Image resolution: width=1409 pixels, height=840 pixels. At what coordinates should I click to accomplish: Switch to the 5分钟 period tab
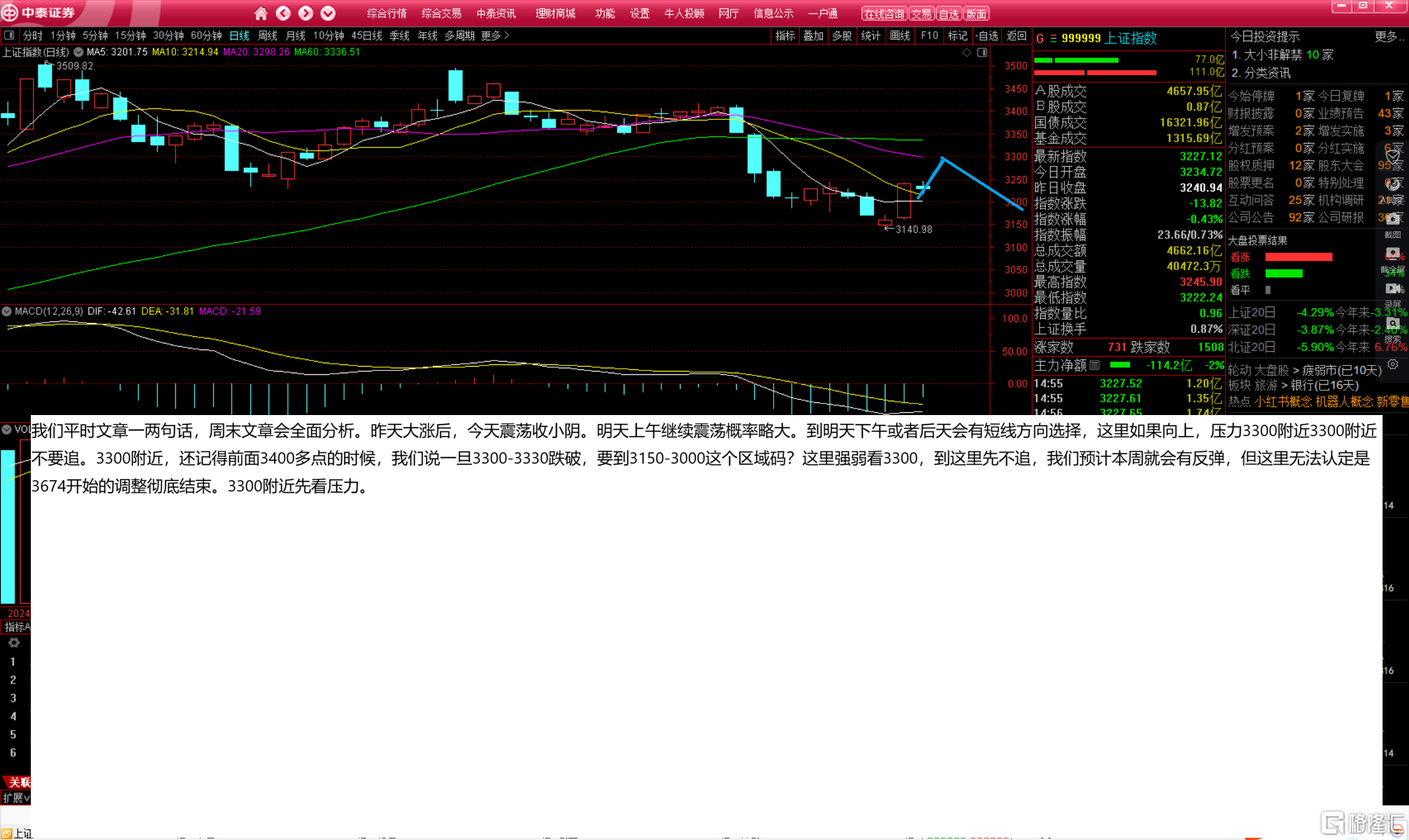point(95,36)
